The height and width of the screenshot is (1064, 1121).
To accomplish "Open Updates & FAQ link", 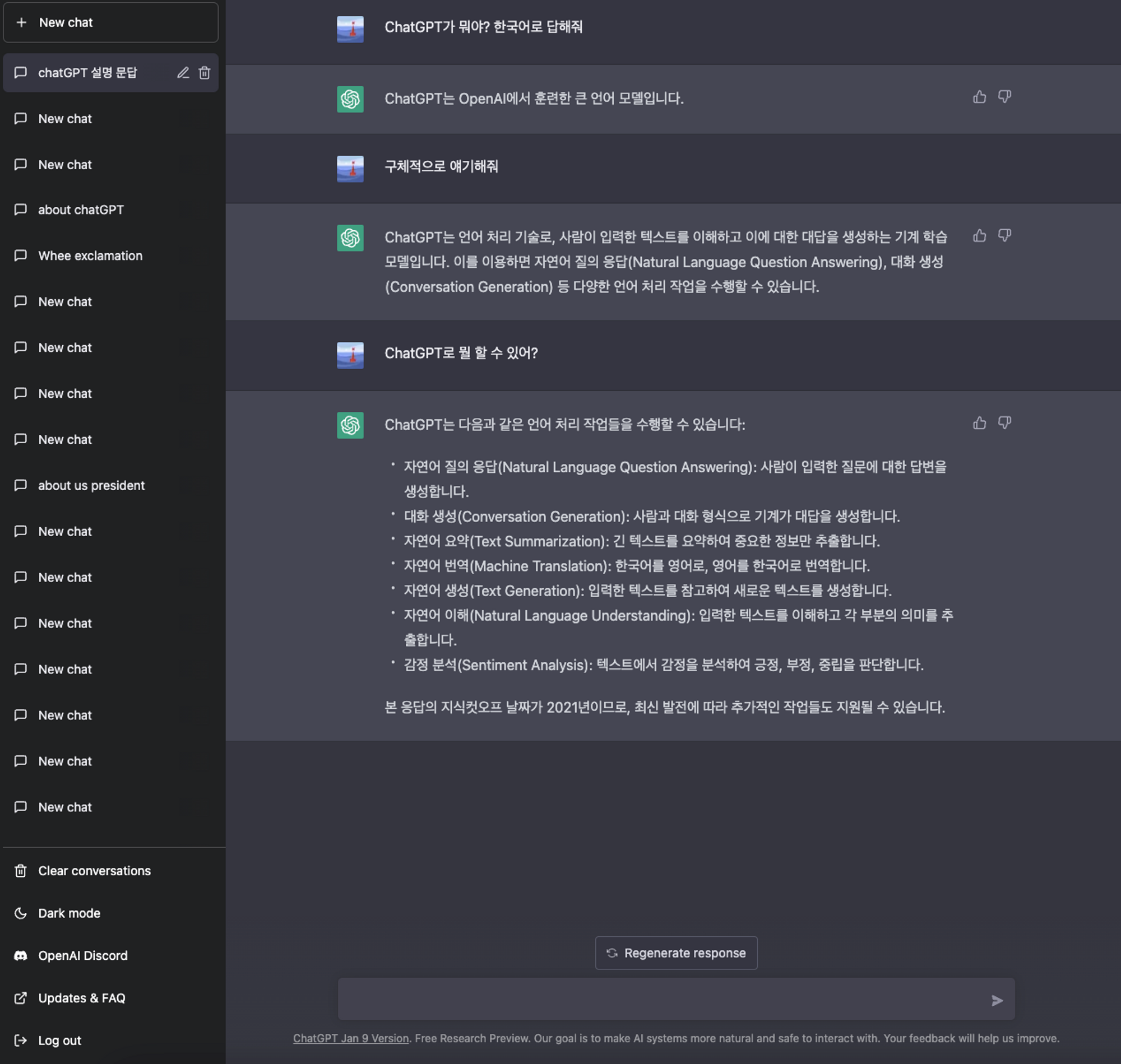I will (81, 998).
